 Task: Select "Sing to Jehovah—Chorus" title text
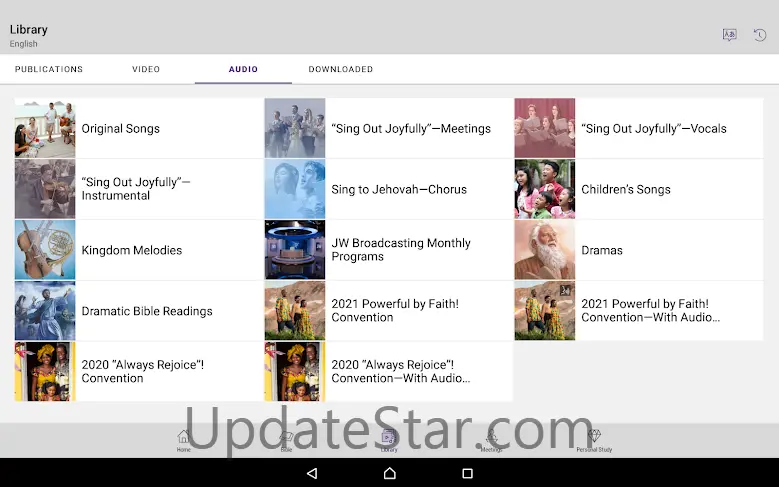click(x=399, y=189)
